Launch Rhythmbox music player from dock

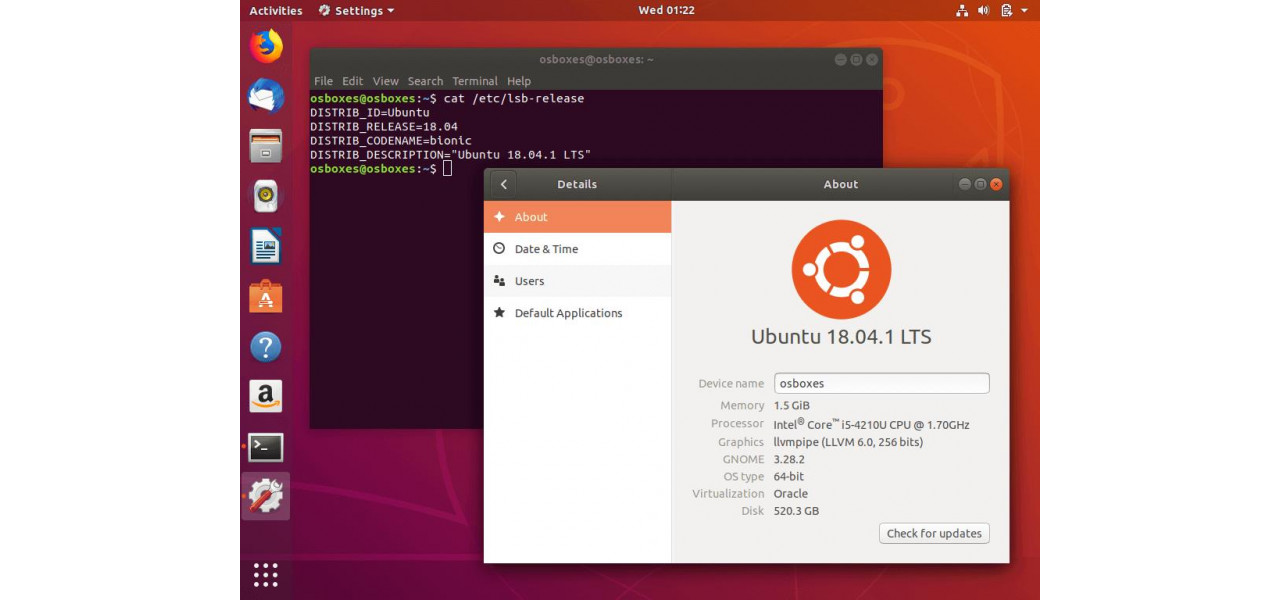(266, 196)
